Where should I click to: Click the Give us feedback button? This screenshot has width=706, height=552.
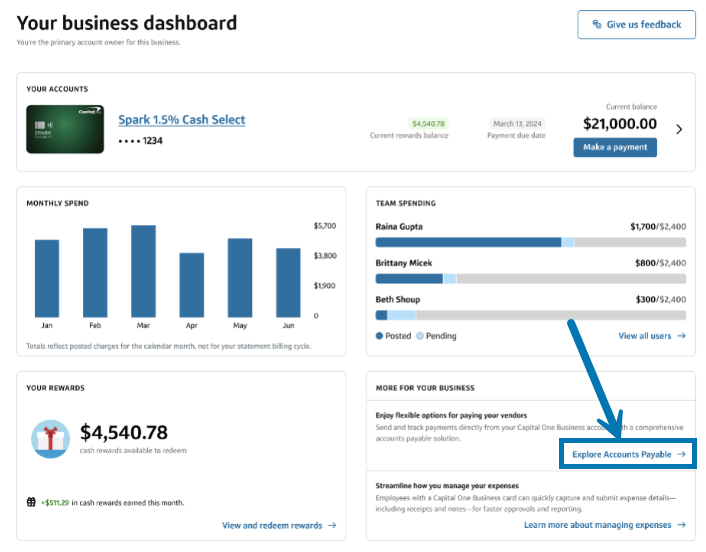pos(636,25)
